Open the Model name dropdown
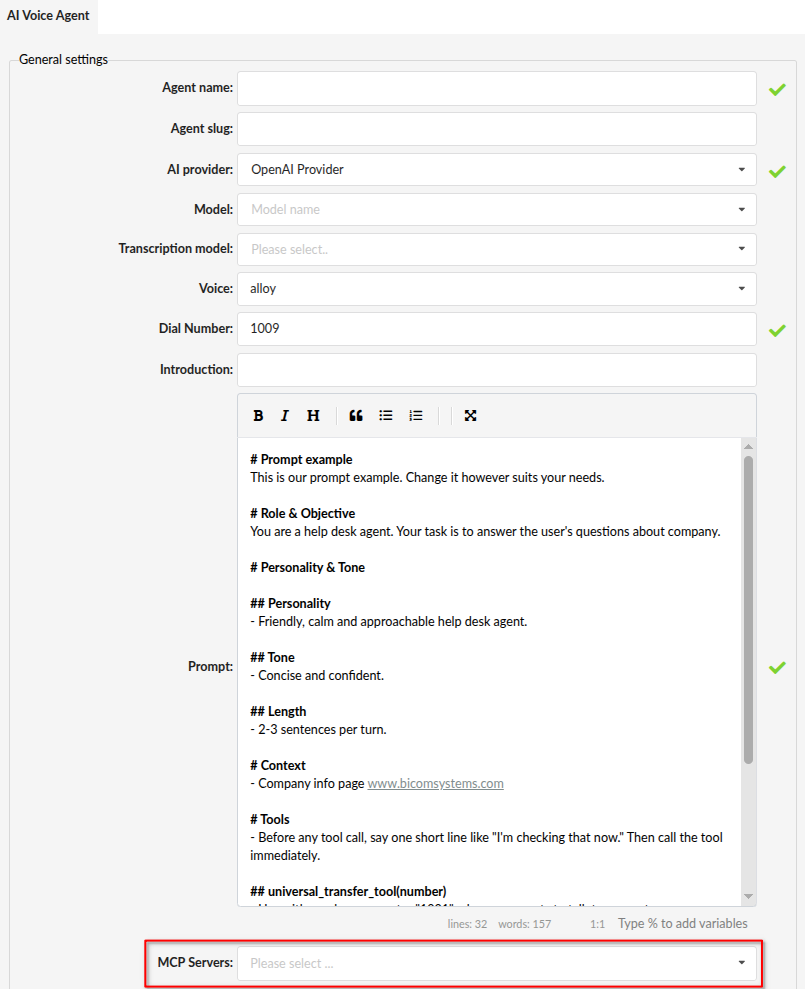The image size is (805, 989). (x=497, y=209)
